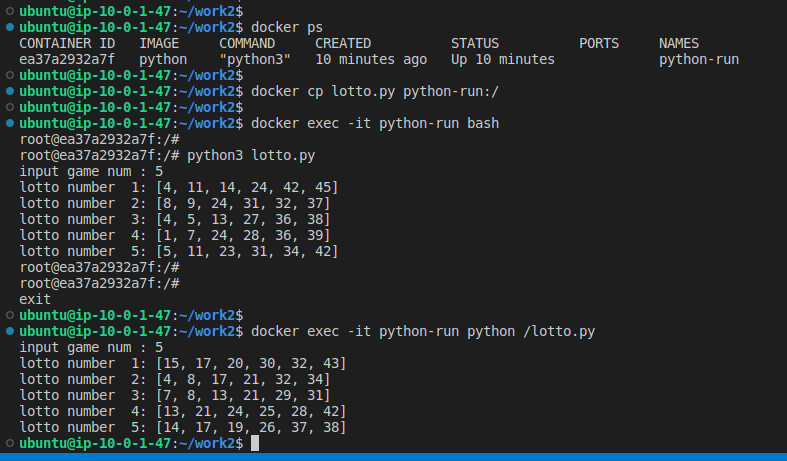Viewport: 787px width, 461px height.
Task: Click the "docker cp lotto.py python-run:/" command
Action: tap(375, 91)
